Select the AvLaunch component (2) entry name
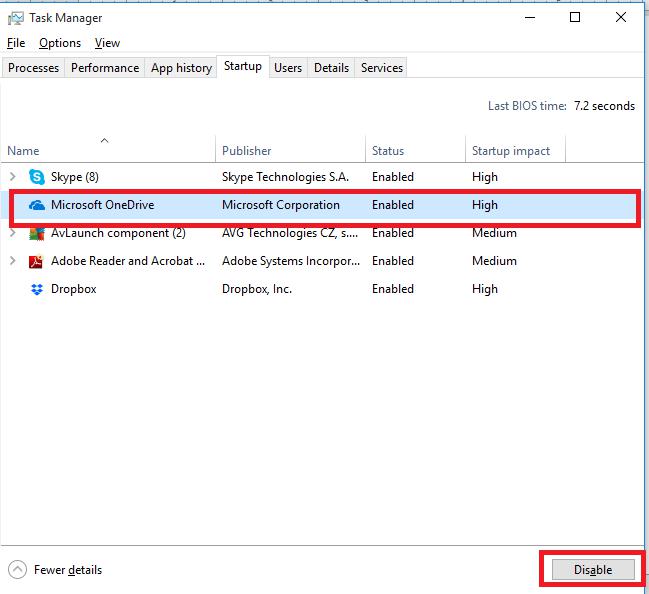Image resolution: width=649 pixels, height=594 pixels. tap(118, 233)
